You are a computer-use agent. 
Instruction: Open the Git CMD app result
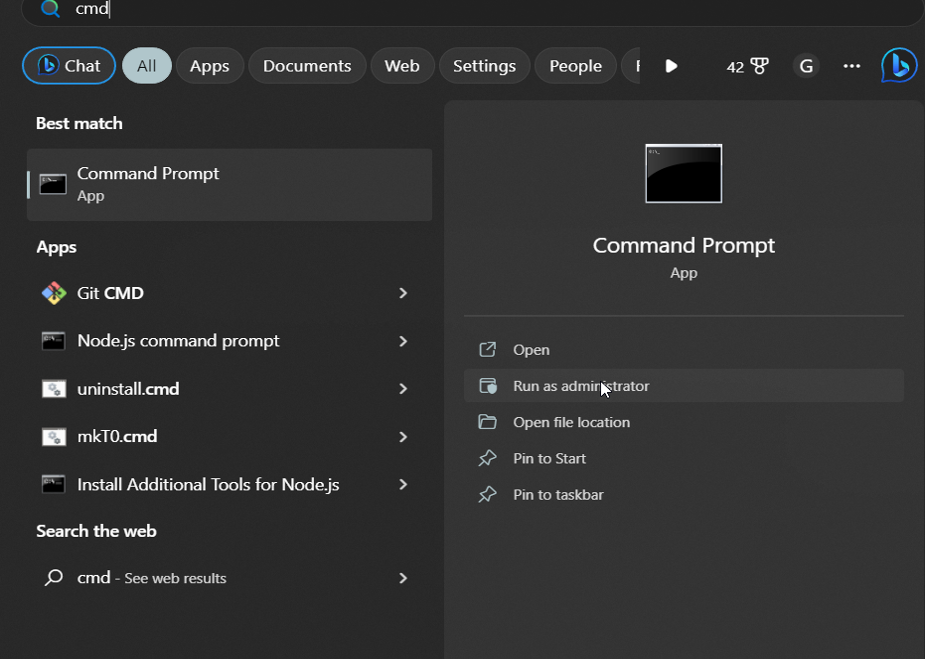click(230, 293)
